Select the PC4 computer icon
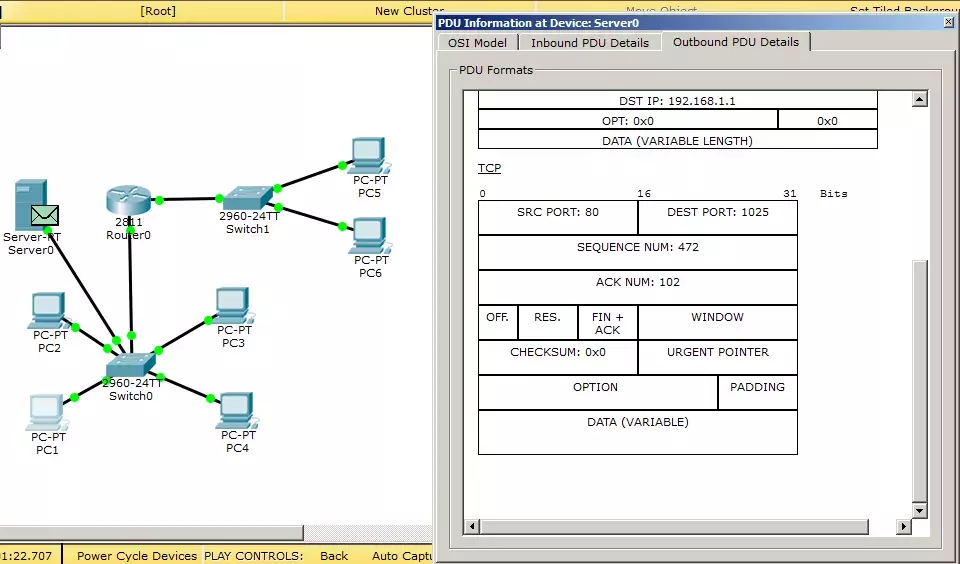This screenshot has height=564, width=960. pos(238,411)
